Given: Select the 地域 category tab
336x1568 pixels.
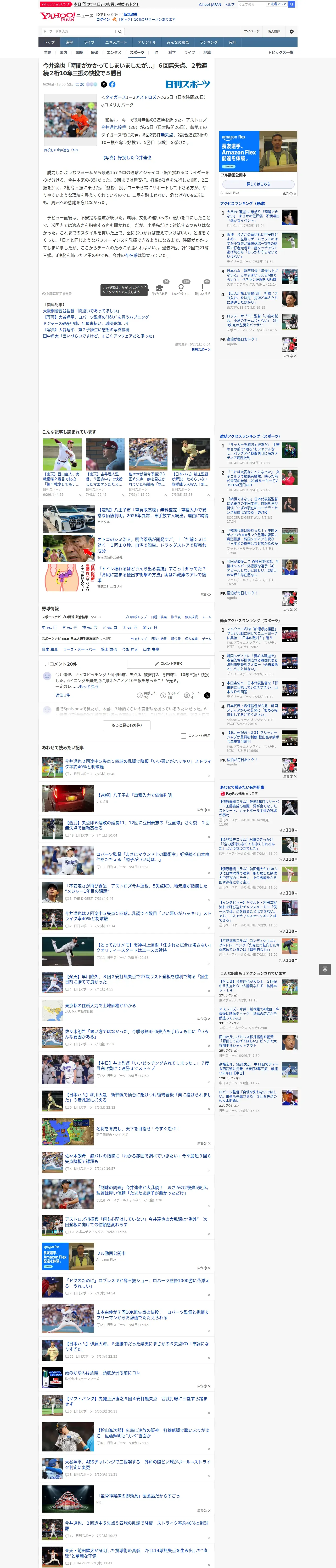Looking at the screenshot, I should pos(207,52).
